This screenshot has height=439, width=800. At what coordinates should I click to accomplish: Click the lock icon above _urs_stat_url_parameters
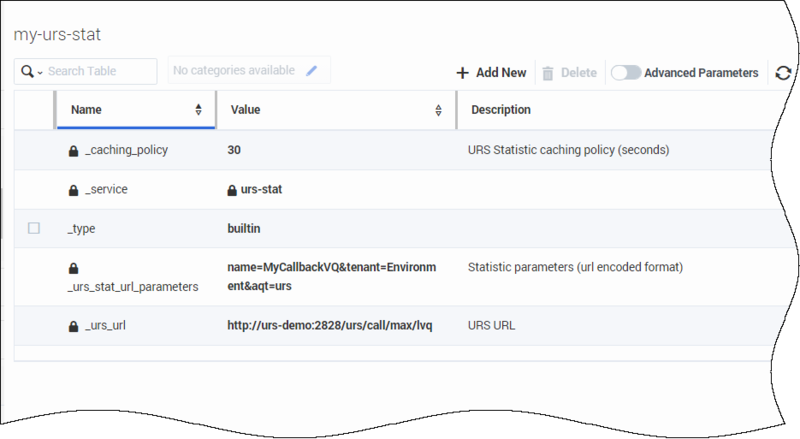tap(73, 268)
